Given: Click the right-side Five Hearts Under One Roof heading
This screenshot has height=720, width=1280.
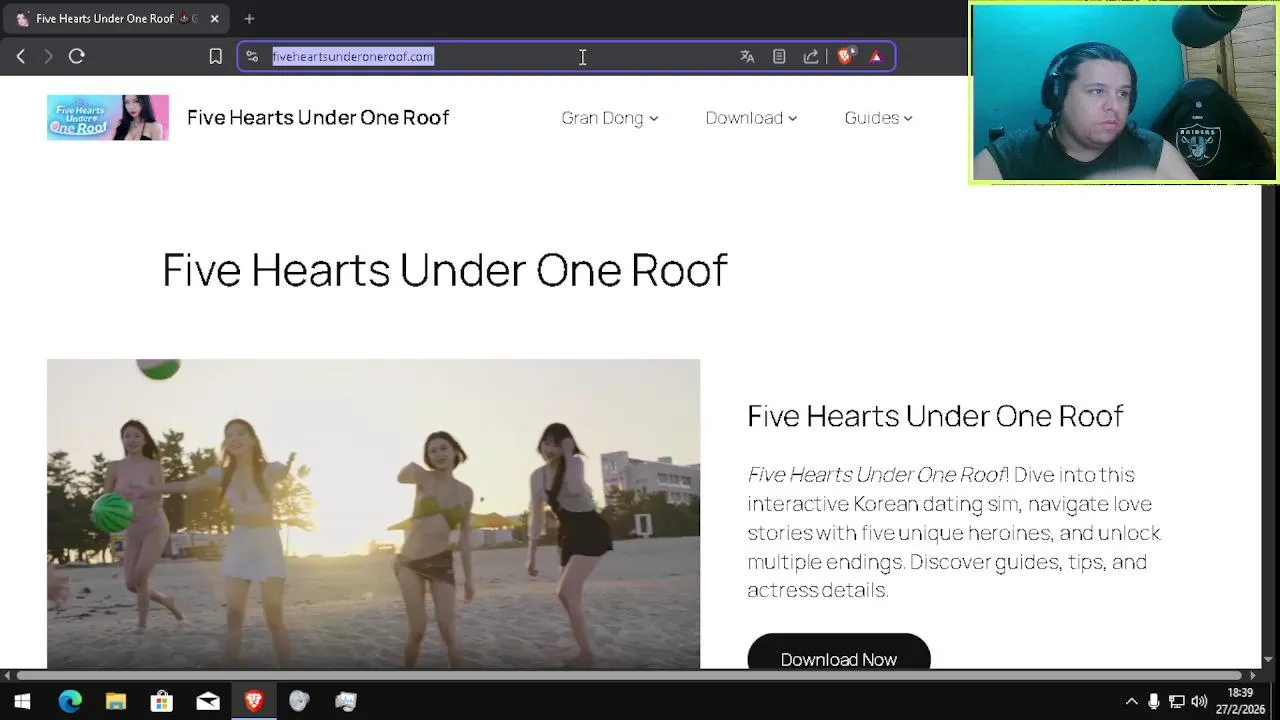Looking at the screenshot, I should pyautogui.click(x=935, y=416).
